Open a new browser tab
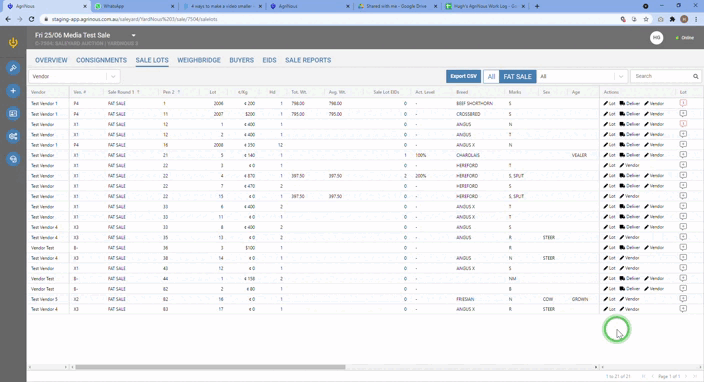704x382 pixels. tap(537, 6)
